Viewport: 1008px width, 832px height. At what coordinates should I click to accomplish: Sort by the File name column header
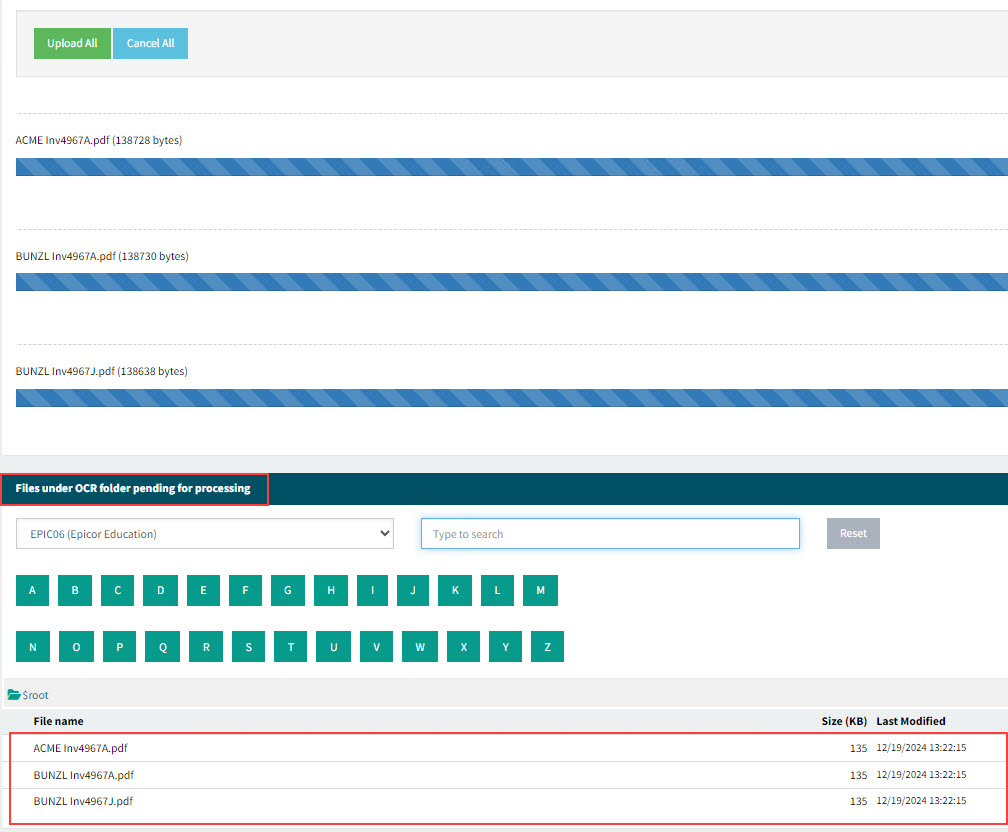click(58, 721)
